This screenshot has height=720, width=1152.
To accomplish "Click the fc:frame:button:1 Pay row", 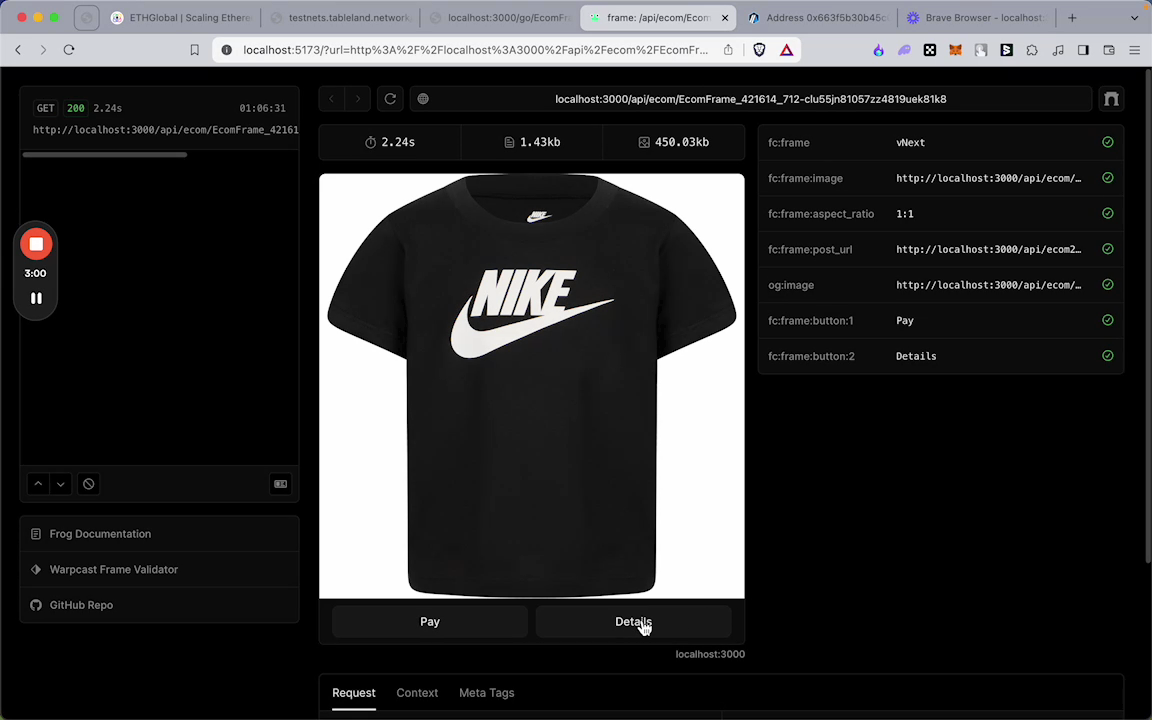I will (940, 320).
